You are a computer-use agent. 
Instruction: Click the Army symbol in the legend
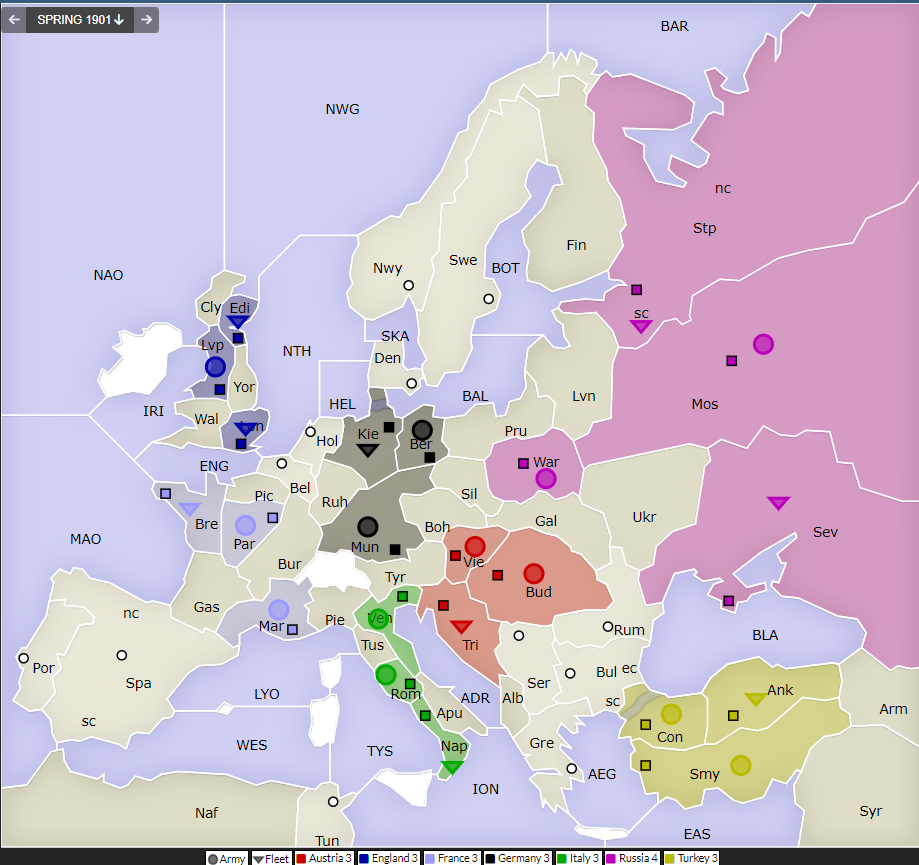click(x=213, y=859)
